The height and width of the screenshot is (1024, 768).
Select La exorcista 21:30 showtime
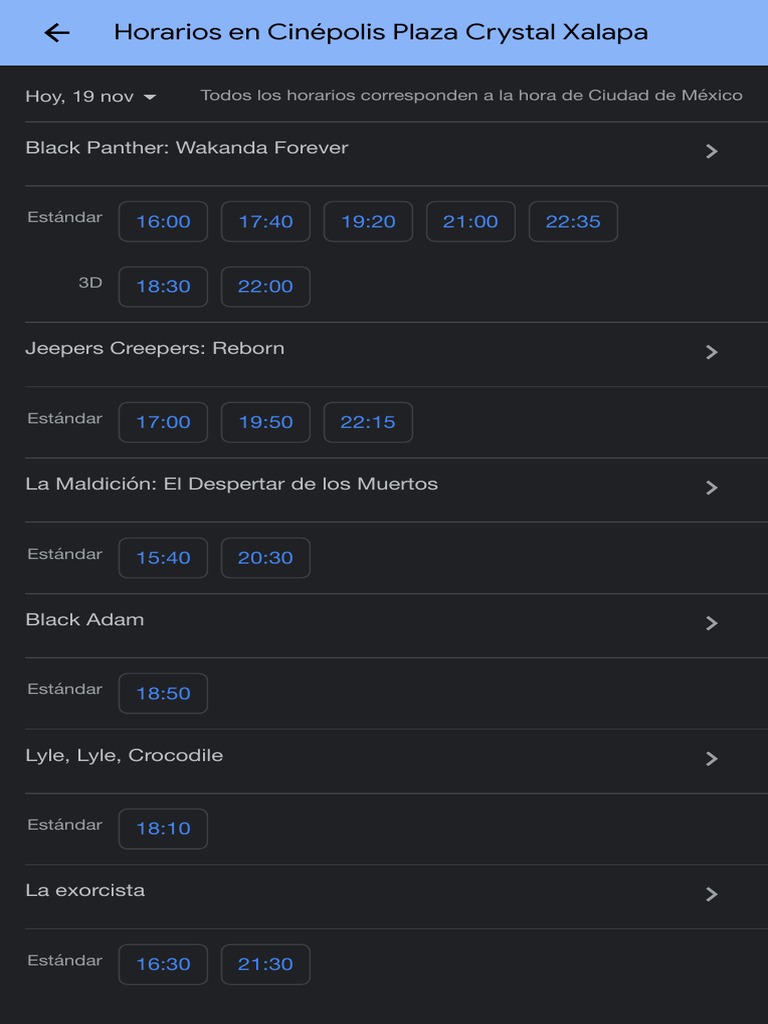(265, 965)
